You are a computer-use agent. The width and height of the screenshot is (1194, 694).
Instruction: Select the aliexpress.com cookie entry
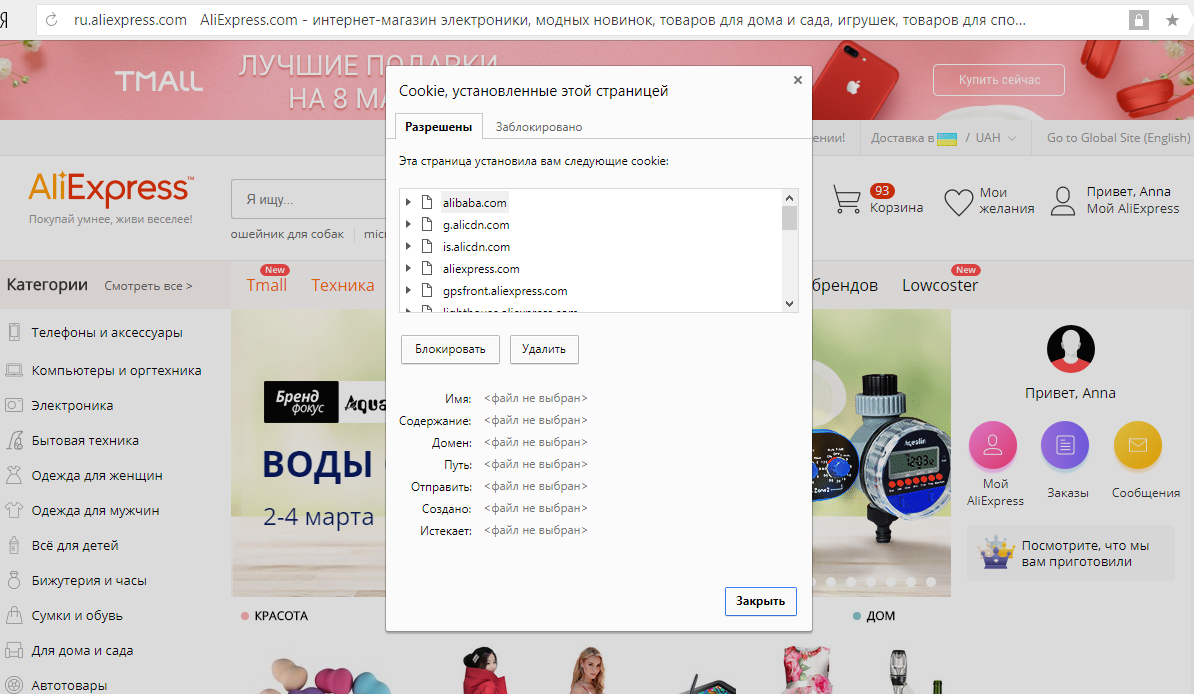click(481, 269)
